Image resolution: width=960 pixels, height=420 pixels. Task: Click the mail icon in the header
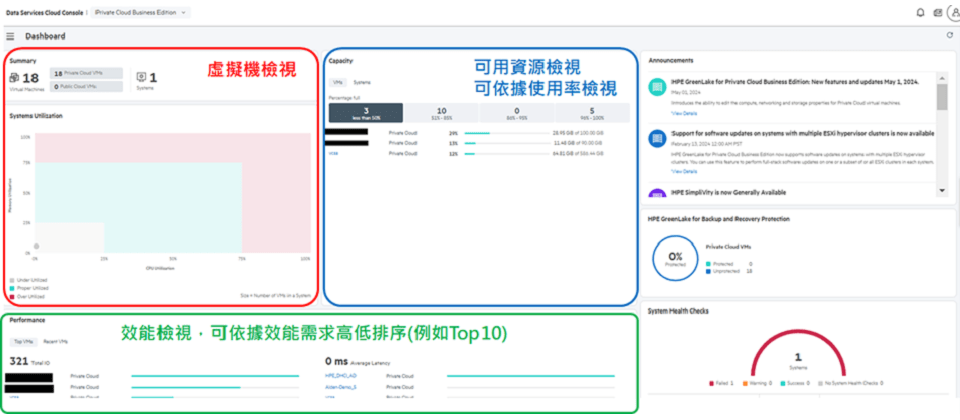[x=936, y=12]
